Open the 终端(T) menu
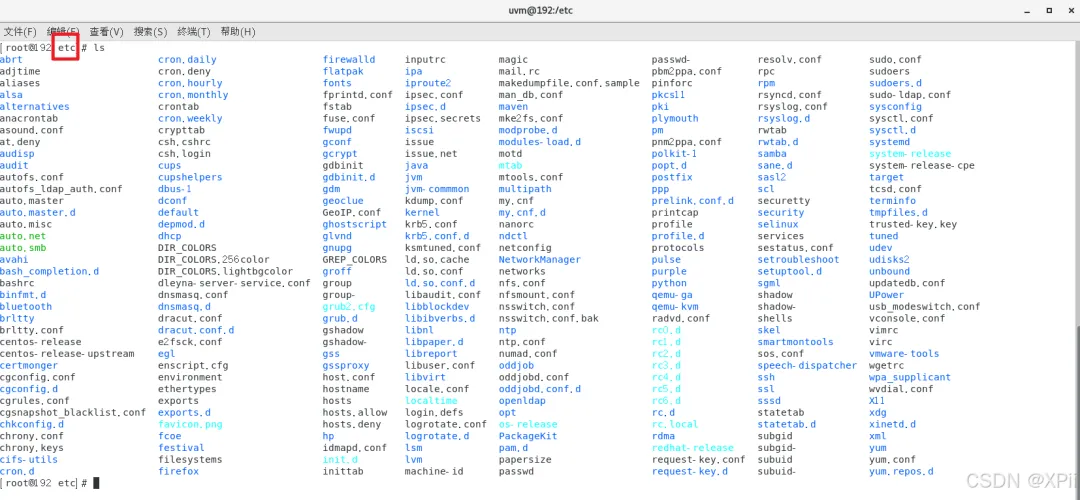Screen dimensions: 1080x500 (194, 32)
